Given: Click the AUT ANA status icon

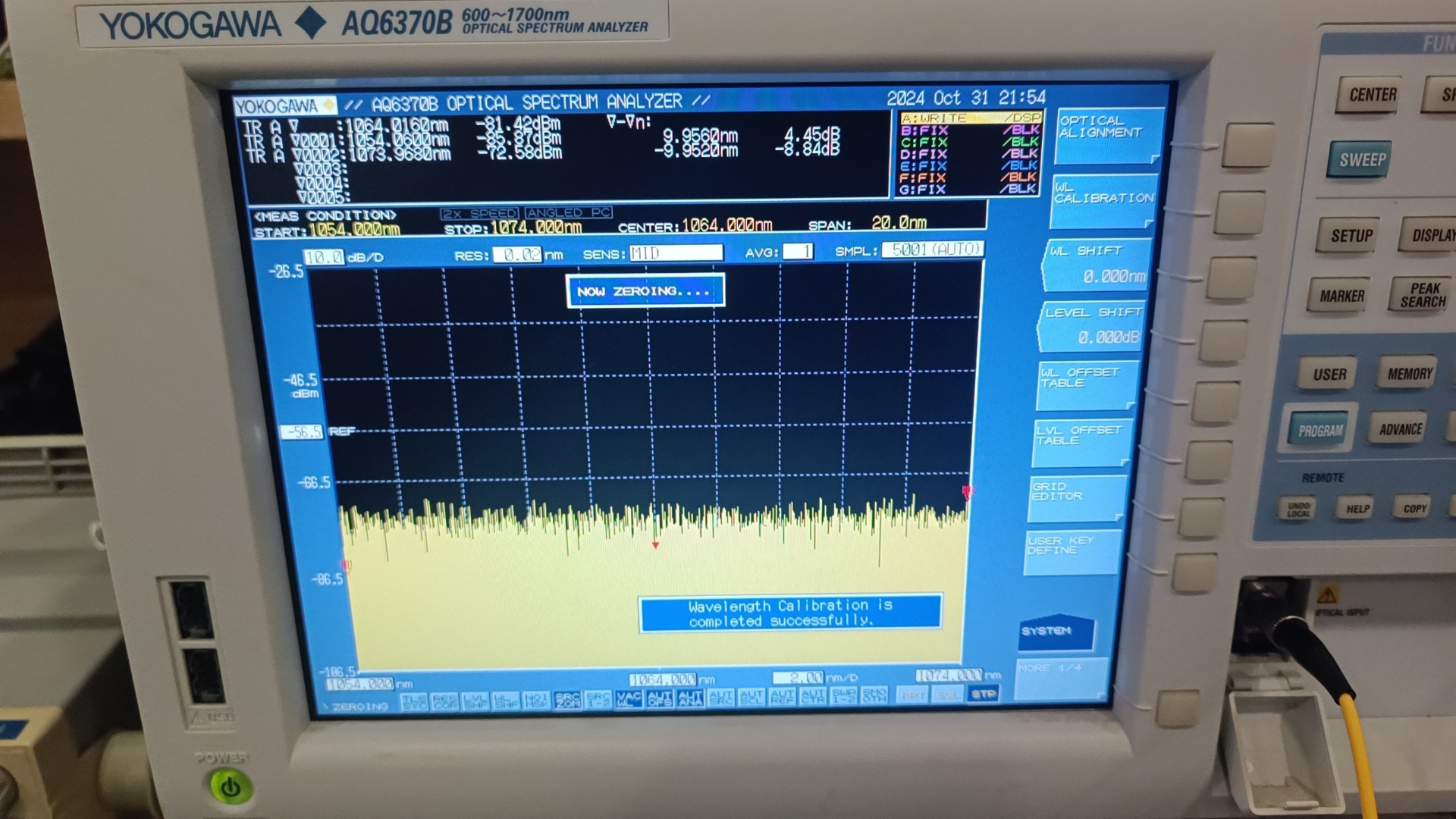Looking at the screenshot, I should (690, 698).
